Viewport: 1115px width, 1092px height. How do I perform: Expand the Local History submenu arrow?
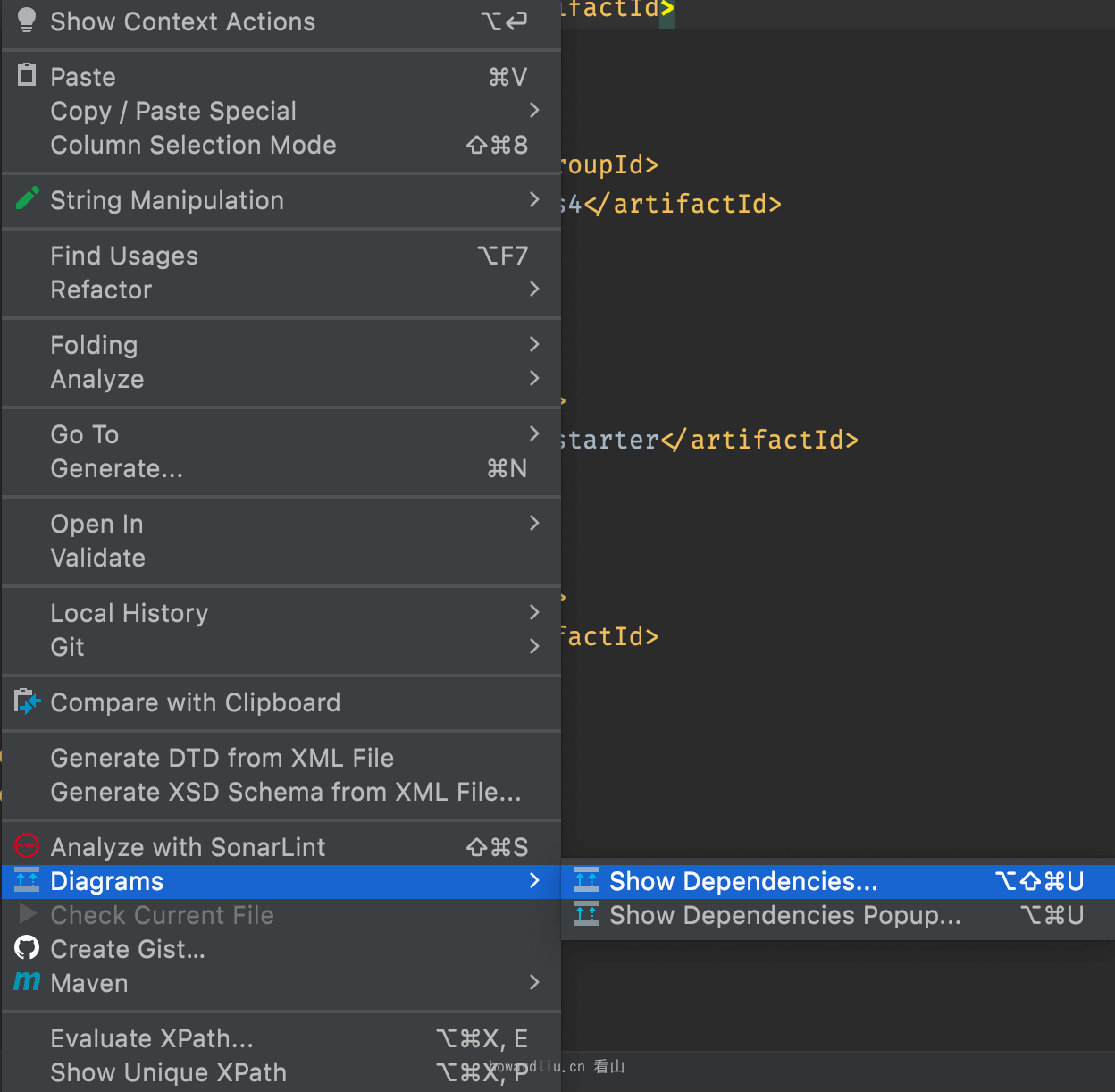click(x=534, y=612)
